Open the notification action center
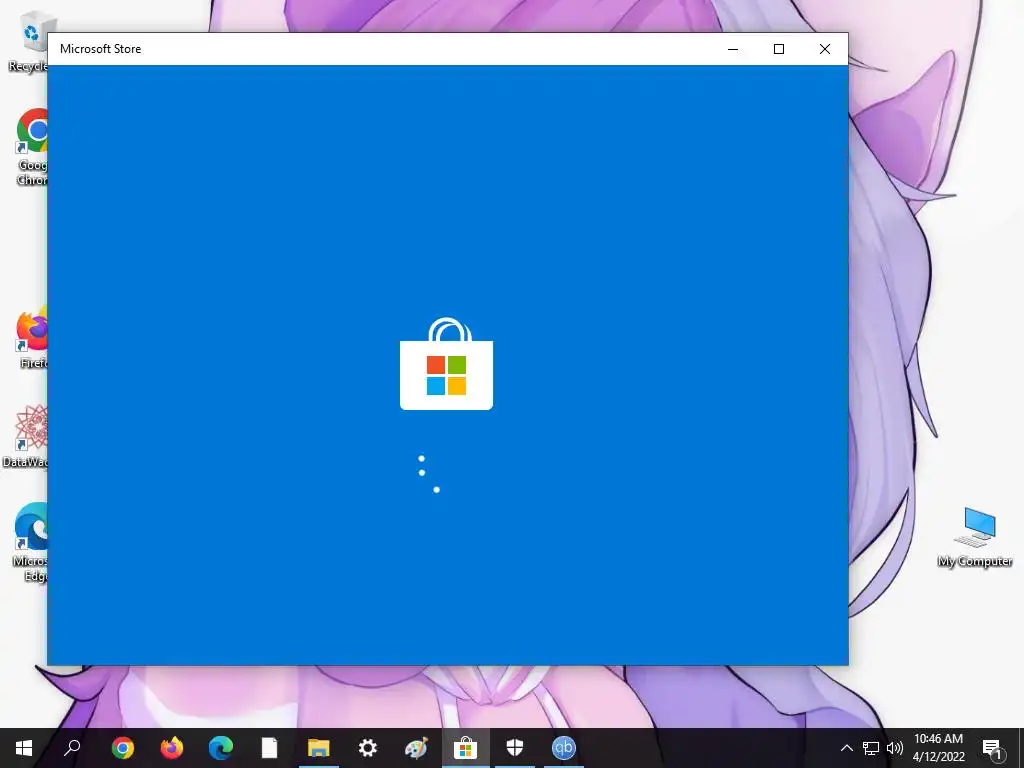Image resolution: width=1024 pixels, height=768 pixels. 993,748
